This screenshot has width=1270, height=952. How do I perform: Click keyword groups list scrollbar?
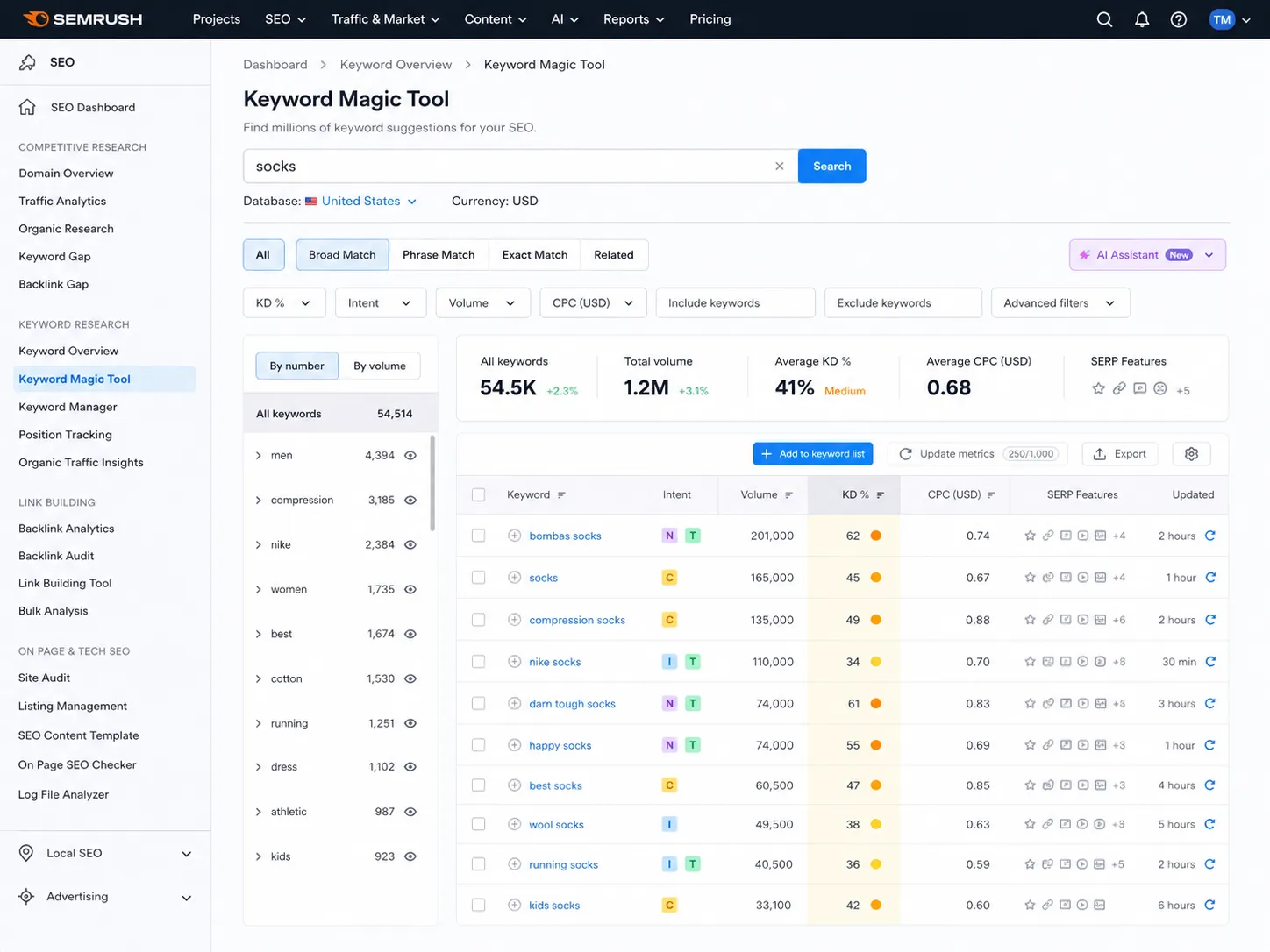pyautogui.click(x=432, y=482)
